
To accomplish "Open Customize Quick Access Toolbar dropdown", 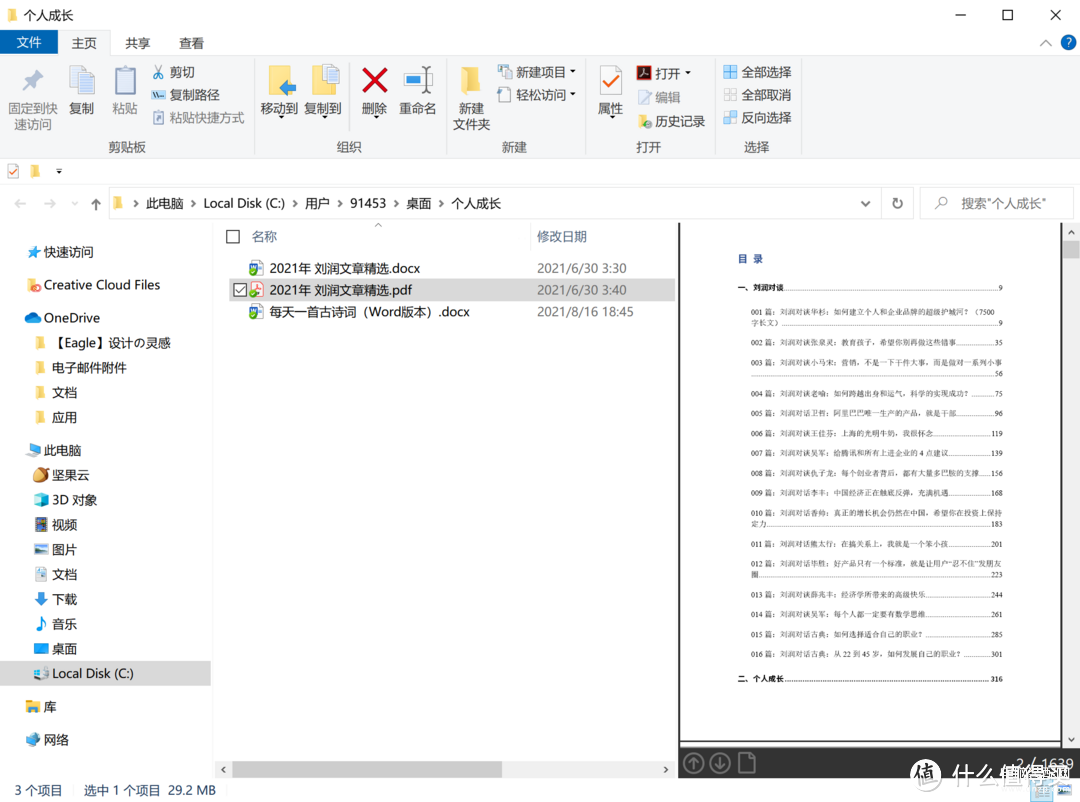I will click(59, 171).
